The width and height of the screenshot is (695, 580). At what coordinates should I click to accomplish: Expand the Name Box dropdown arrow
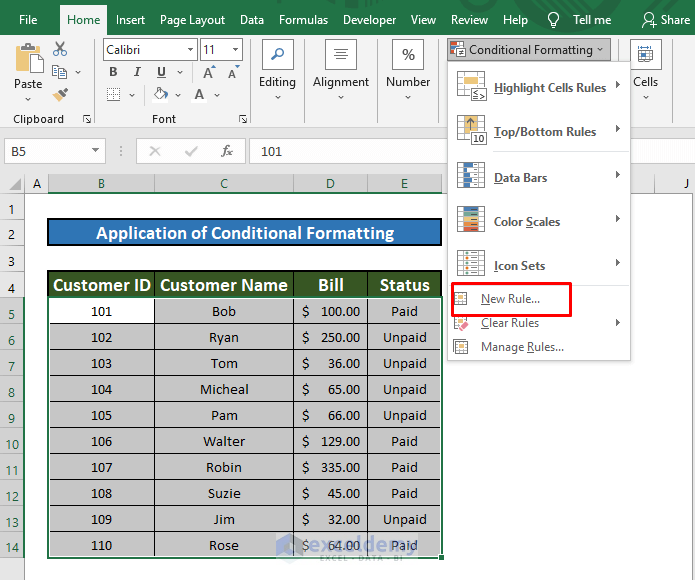[x=96, y=151]
